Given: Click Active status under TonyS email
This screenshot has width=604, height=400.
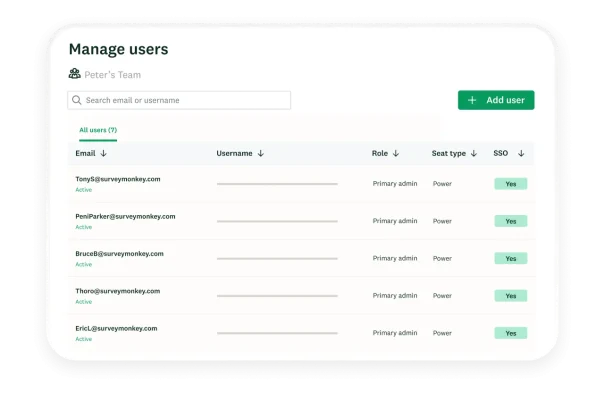Looking at the screenshot, I should pos(84,190).
